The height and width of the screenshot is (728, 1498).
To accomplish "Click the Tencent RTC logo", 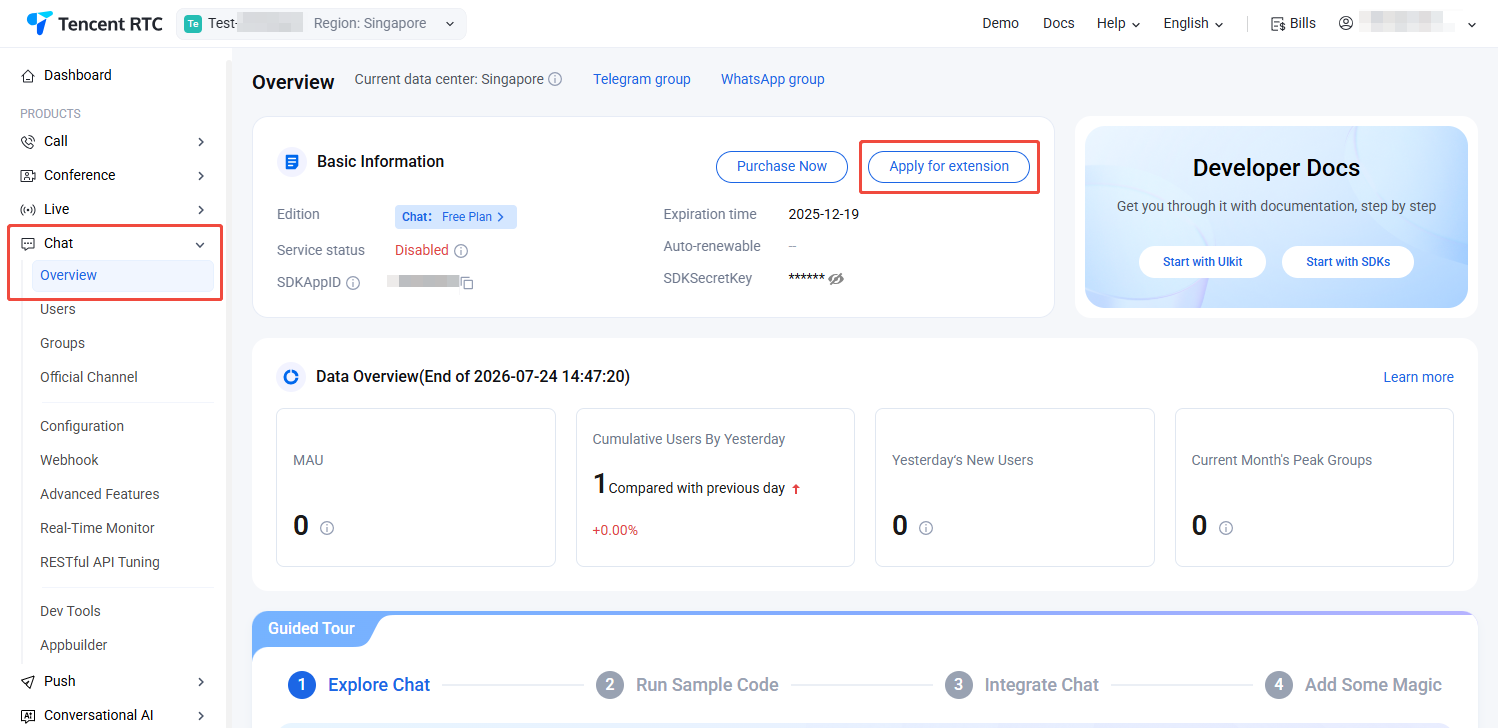I will coord(94,23).
